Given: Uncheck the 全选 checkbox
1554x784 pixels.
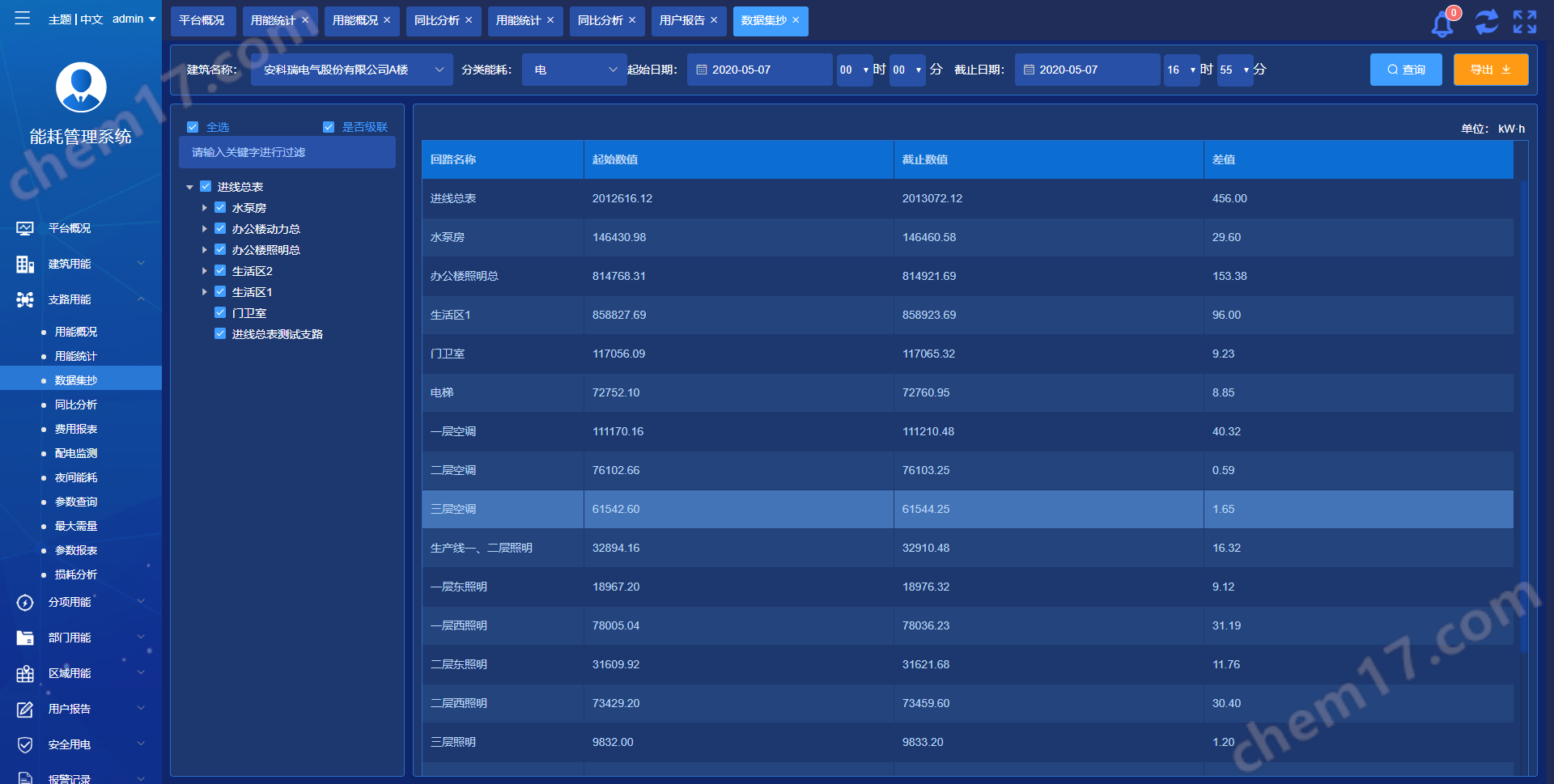Looking at the screenshot, I should (193, 127).
